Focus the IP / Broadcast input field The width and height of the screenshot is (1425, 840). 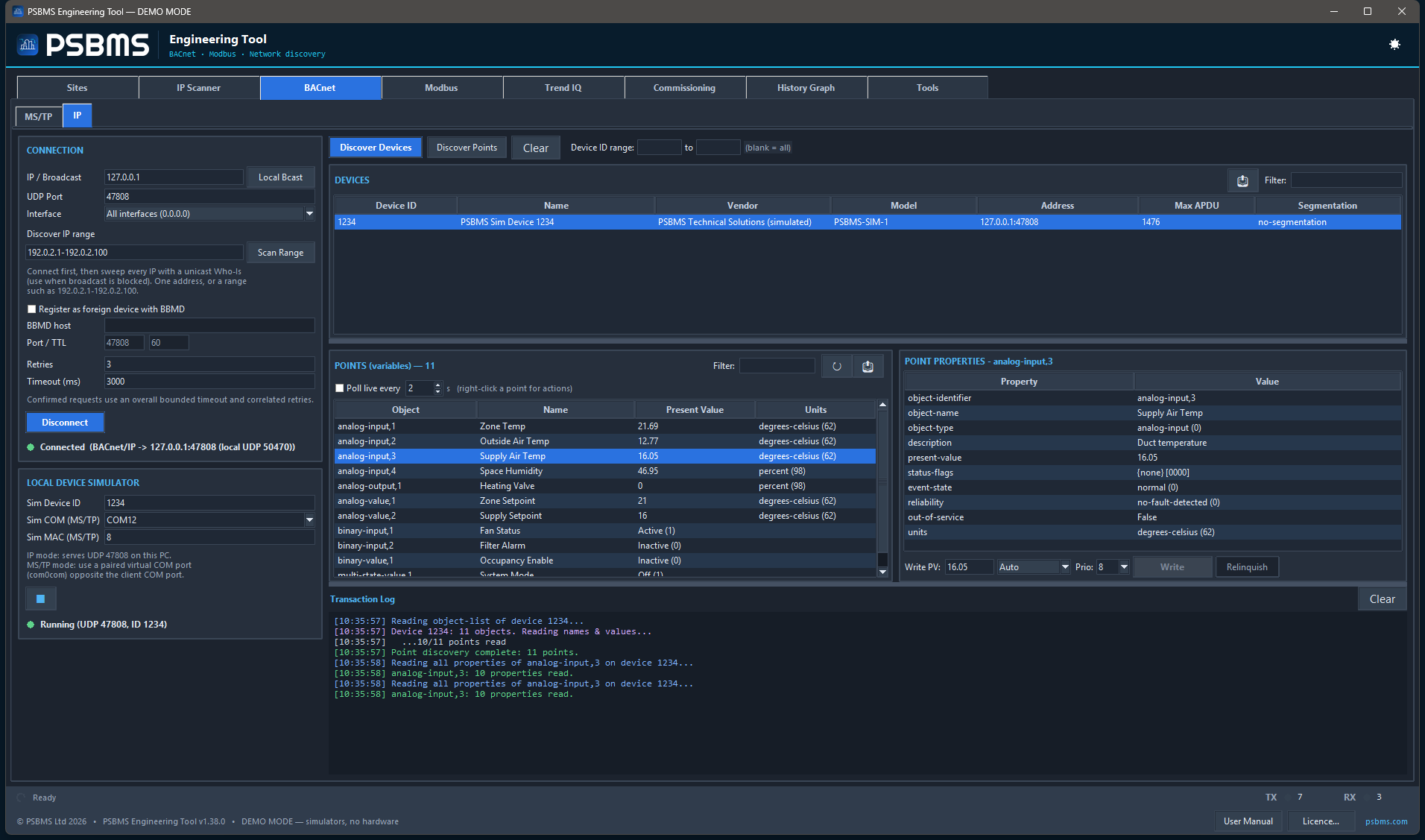(174, 177)
